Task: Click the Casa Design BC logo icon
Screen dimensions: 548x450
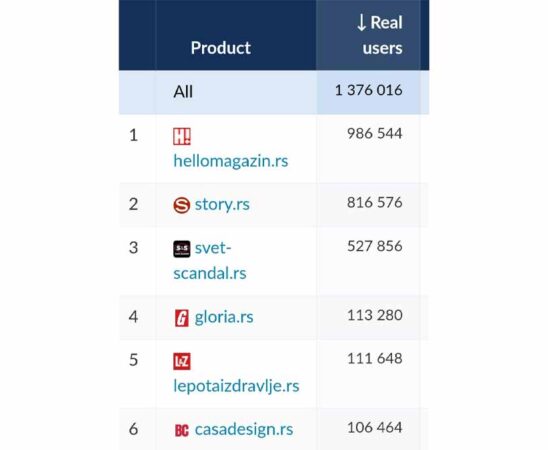Action: click(x=182, y=430)
